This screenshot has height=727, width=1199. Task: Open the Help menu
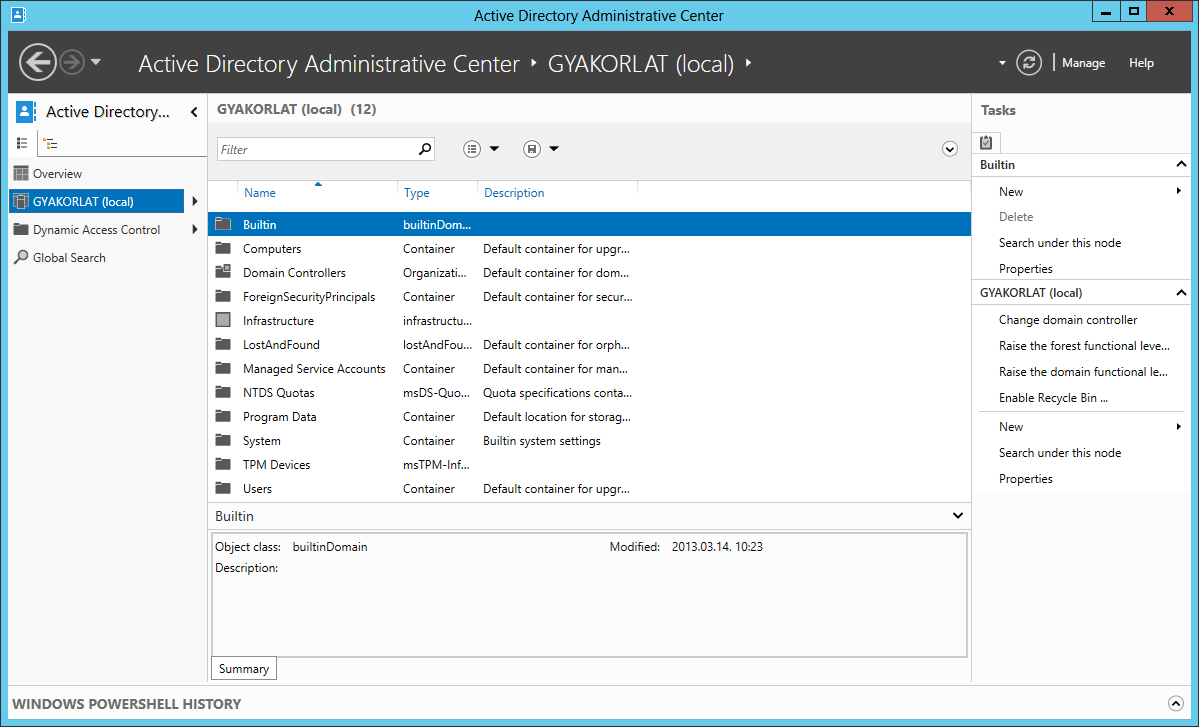click(x=1141, y=63)
